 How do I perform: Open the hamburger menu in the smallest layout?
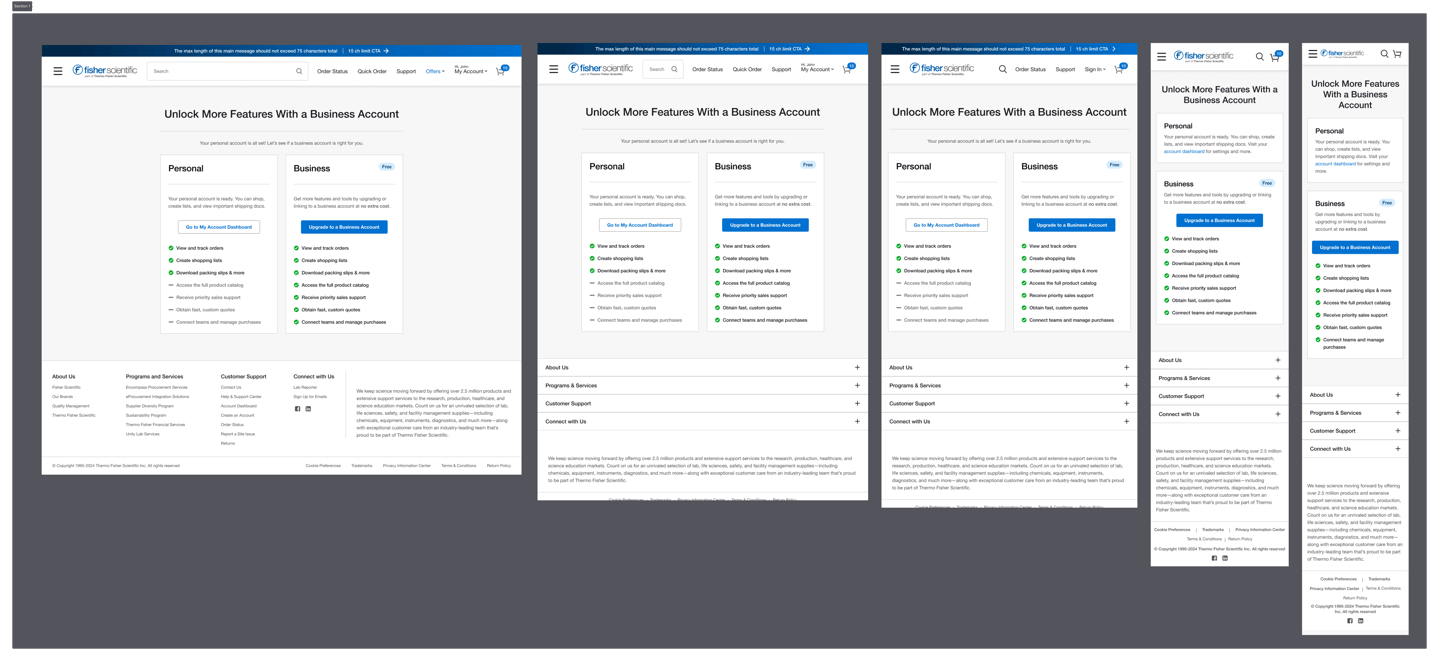pyautogui.click(x=1312, y=55)
